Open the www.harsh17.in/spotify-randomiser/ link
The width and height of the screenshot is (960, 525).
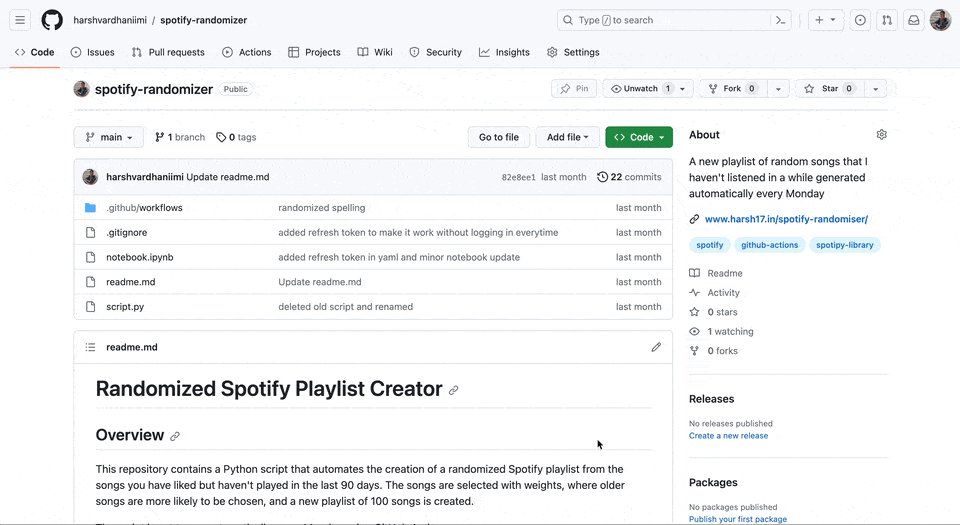786,219
